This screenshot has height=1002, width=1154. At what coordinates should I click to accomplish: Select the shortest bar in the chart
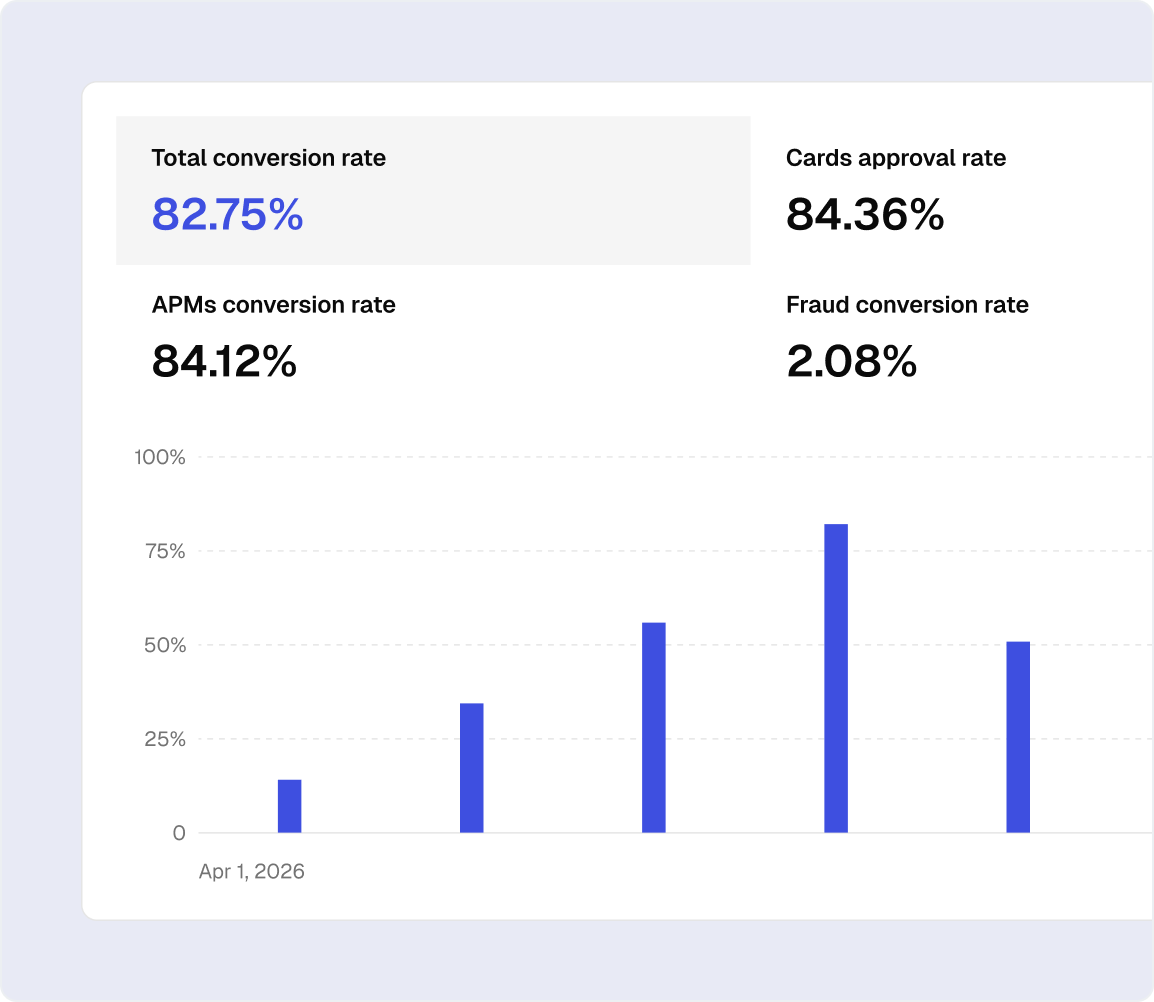coord(289,806)
